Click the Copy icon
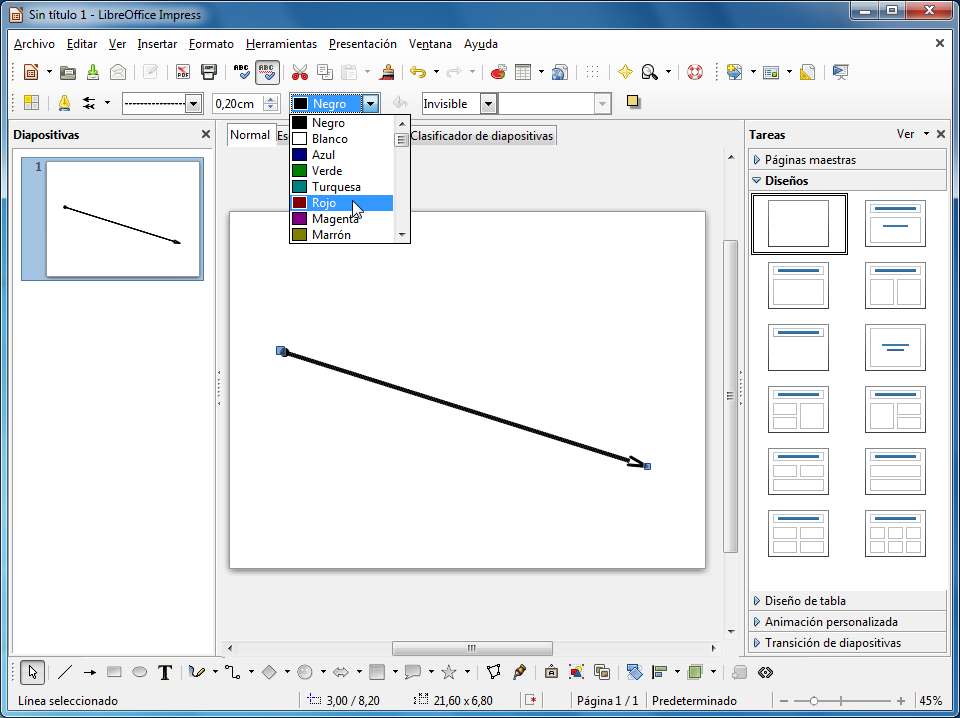 324,72
